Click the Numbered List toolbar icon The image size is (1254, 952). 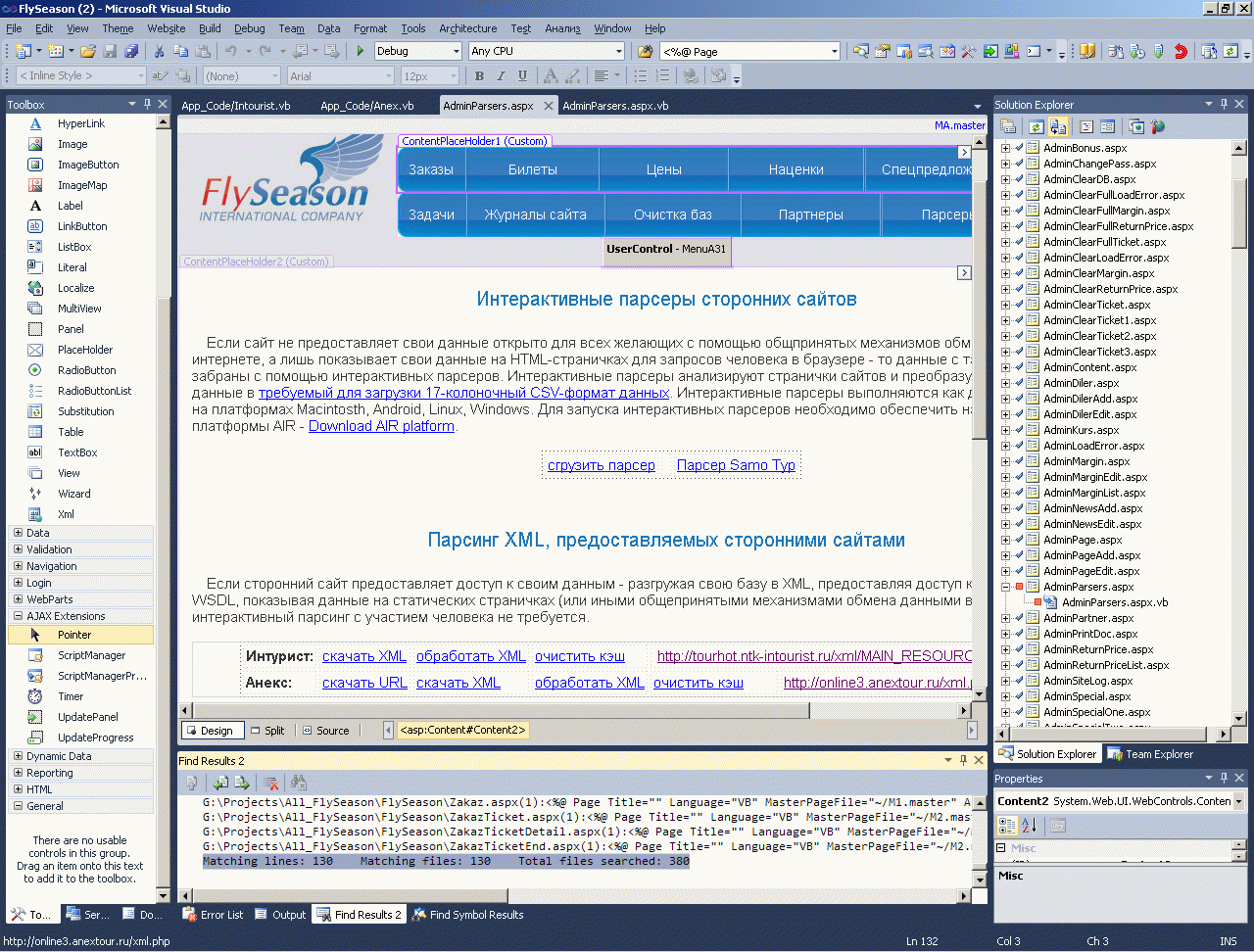663,75
